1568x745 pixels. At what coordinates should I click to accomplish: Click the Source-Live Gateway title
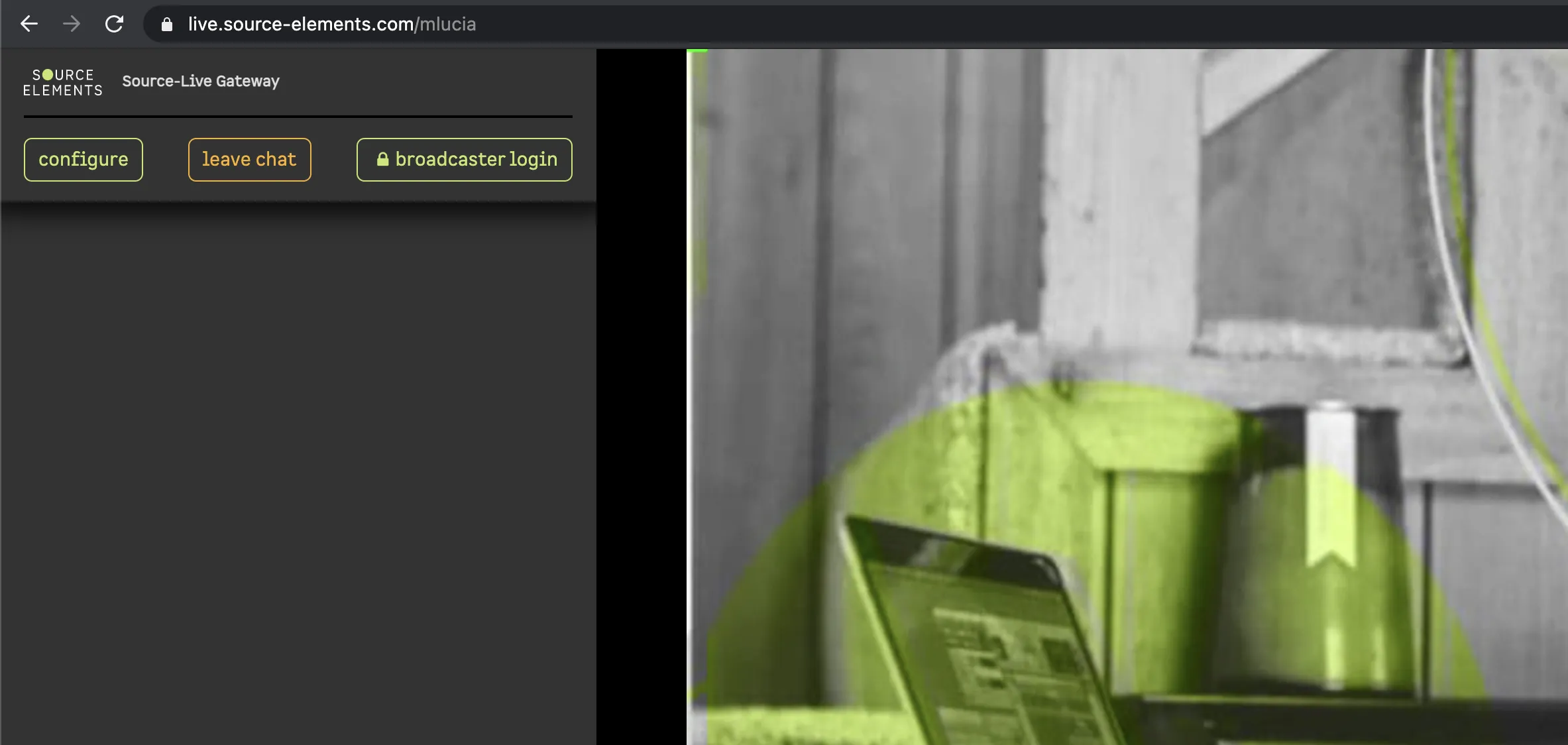tap(201, 81)
